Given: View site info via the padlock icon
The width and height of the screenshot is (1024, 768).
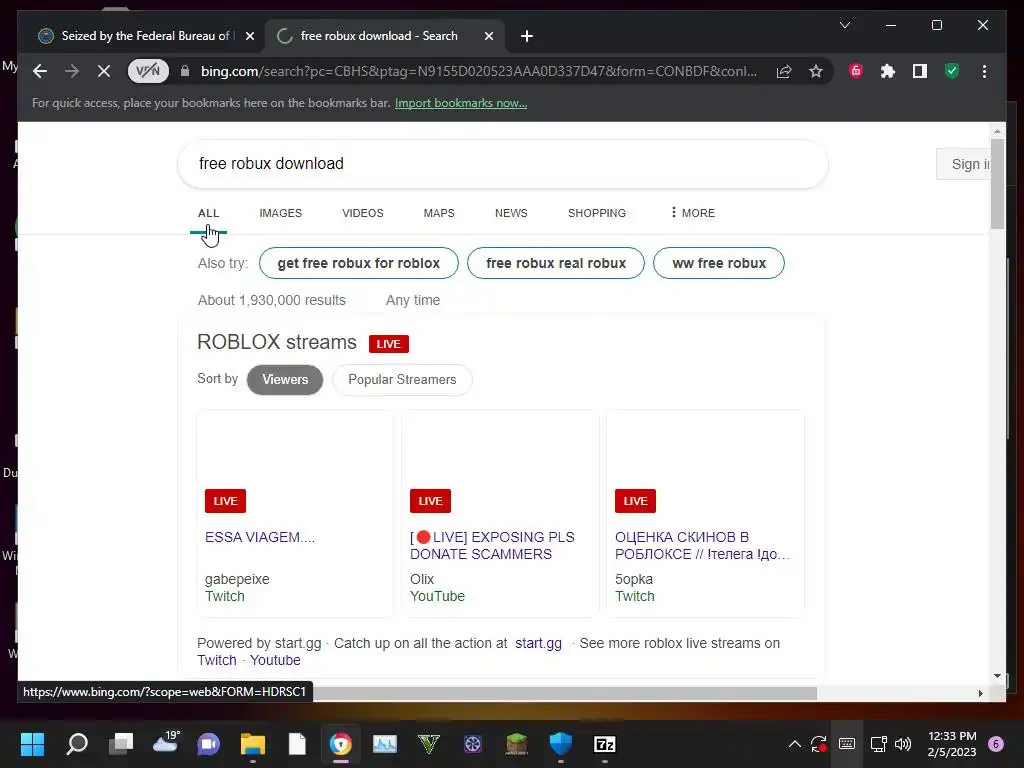Looking at the screenshot, I should pyautogui.click(x=185, y=71).
